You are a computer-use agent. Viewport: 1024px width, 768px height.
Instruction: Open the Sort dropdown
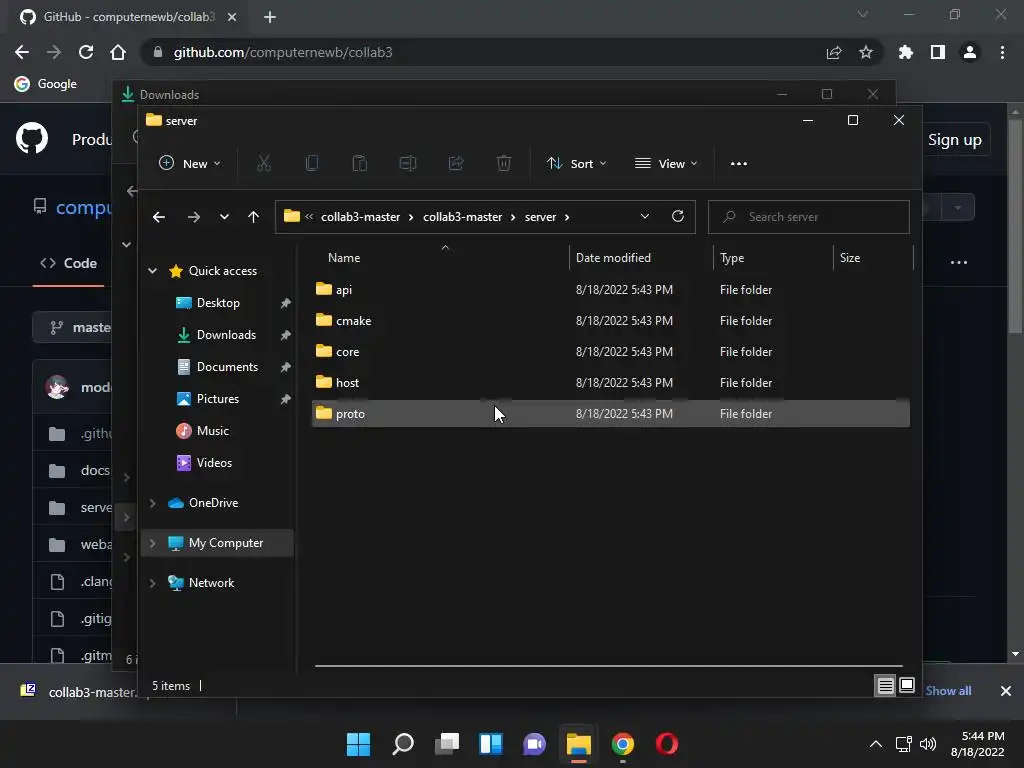point(577,163)
